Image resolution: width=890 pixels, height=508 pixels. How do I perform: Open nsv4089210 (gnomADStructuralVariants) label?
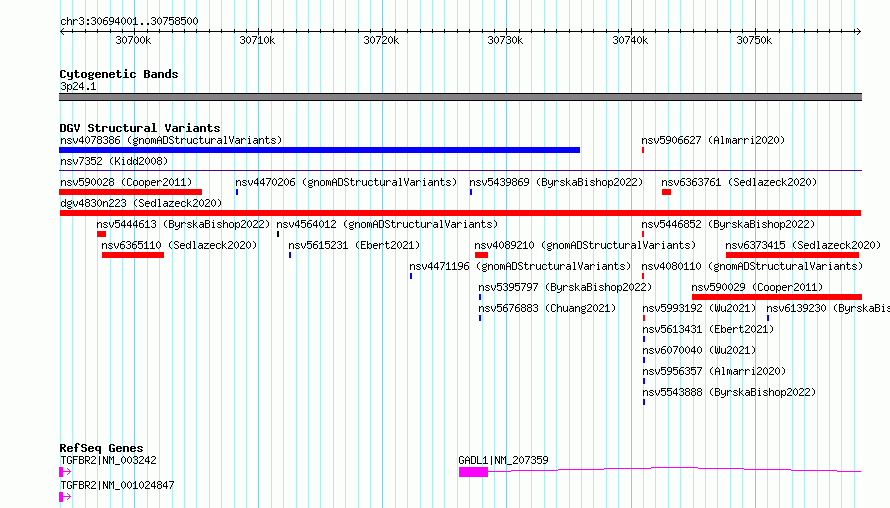pyautogui.click(x=585, y=245)
